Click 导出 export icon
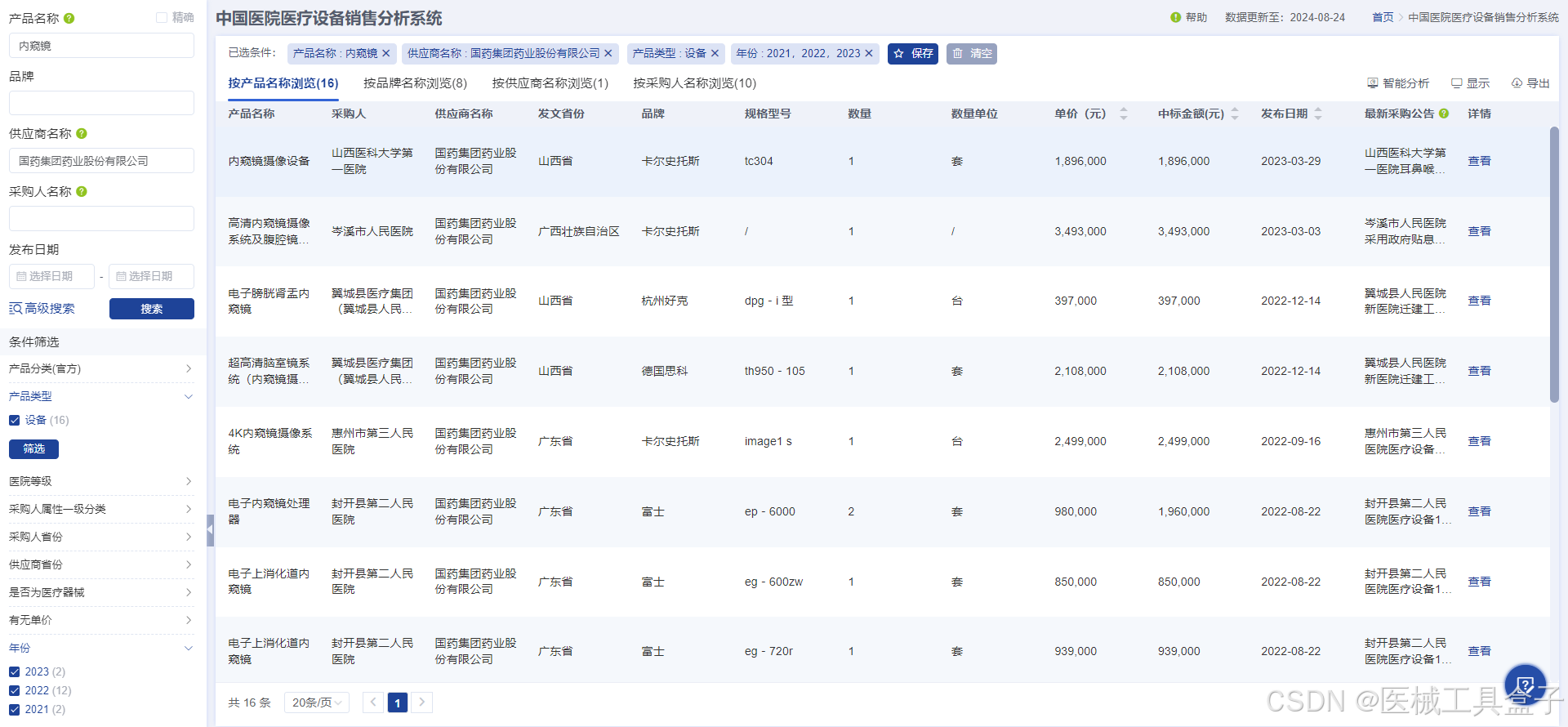Image resolution: width=1568 pixels, height=727 pixels. (1530, 83)
